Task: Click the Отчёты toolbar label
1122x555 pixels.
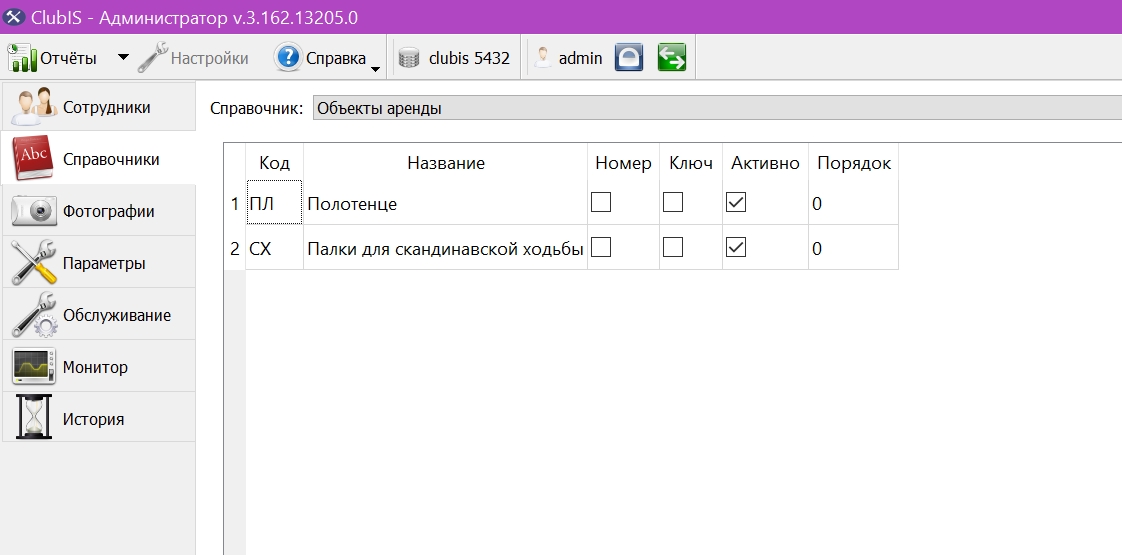Action: [68, 58]
